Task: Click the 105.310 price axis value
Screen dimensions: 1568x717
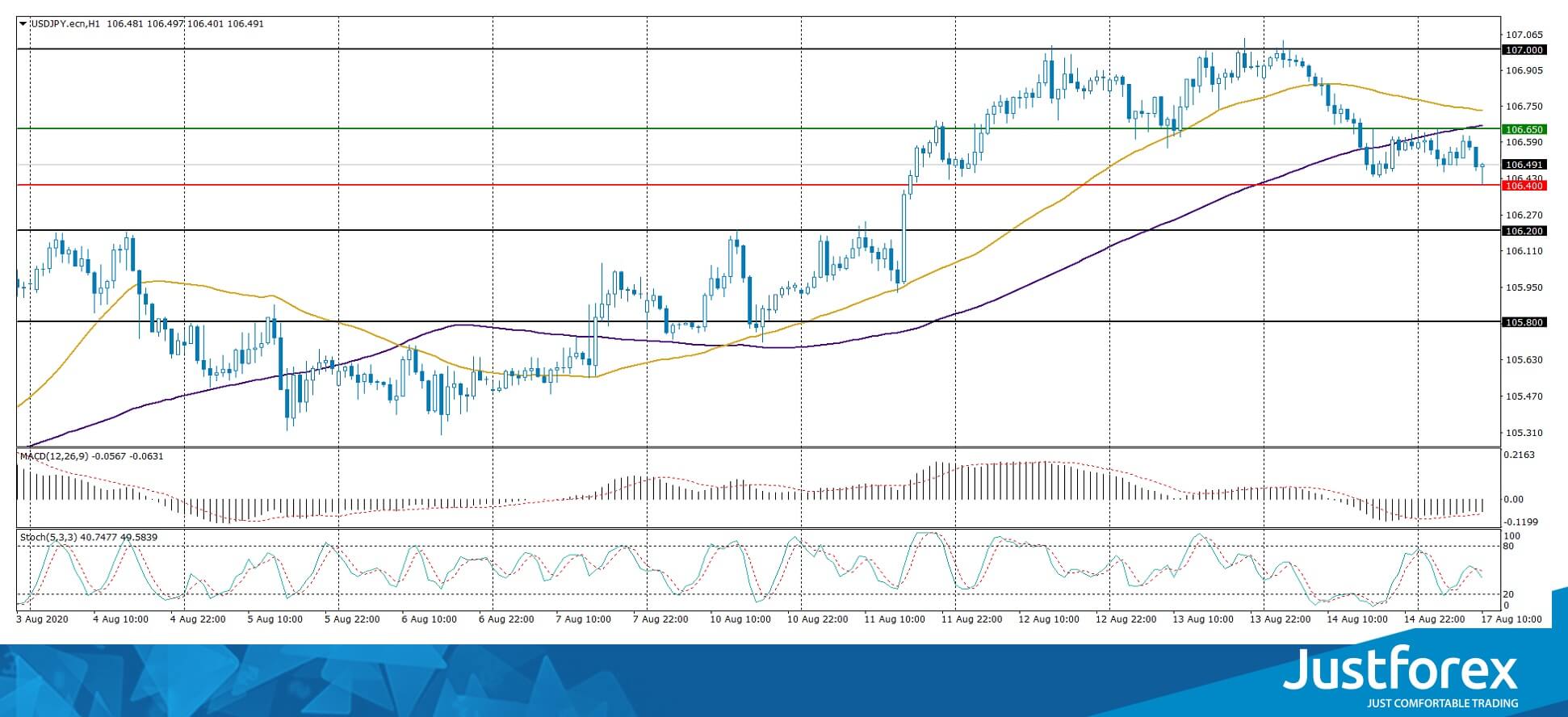Action: pos(1524,432)
